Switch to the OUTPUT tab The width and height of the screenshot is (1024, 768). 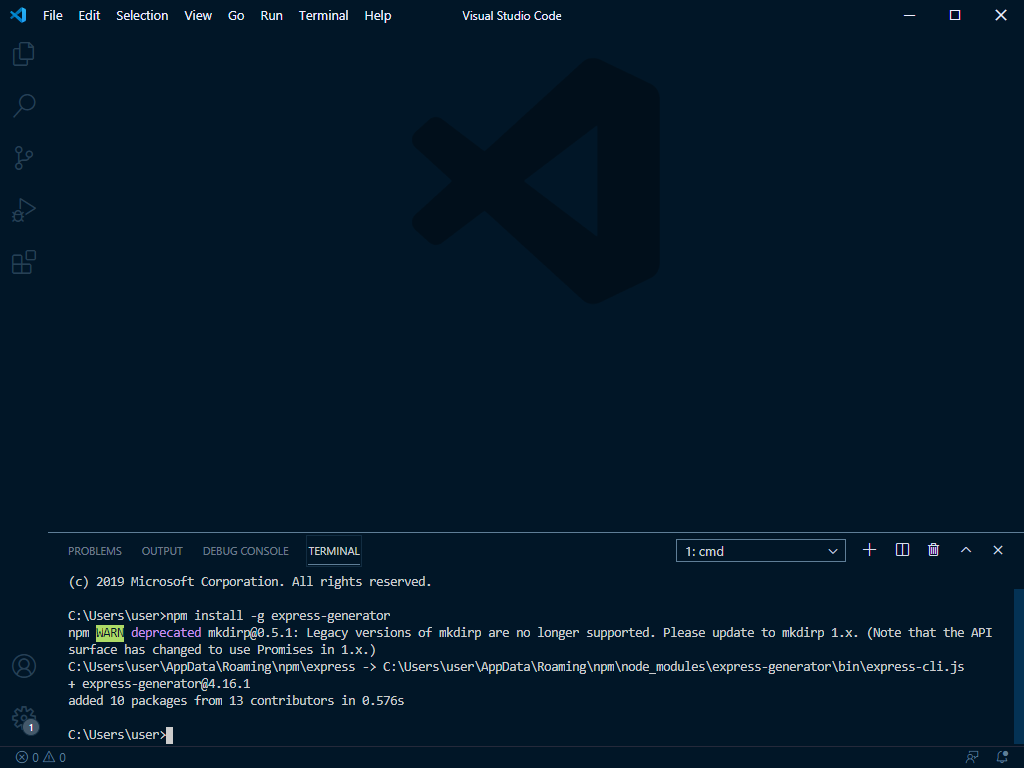tap(162, 551)
